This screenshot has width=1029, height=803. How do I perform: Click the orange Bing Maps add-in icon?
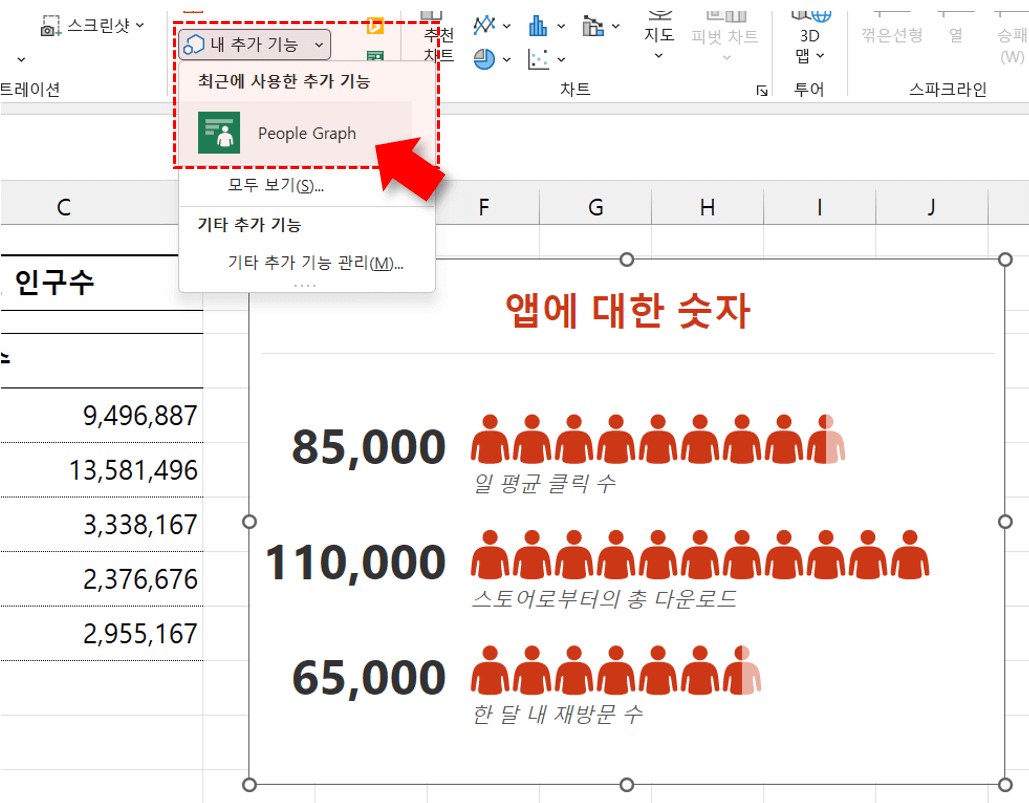coord(375,24)
